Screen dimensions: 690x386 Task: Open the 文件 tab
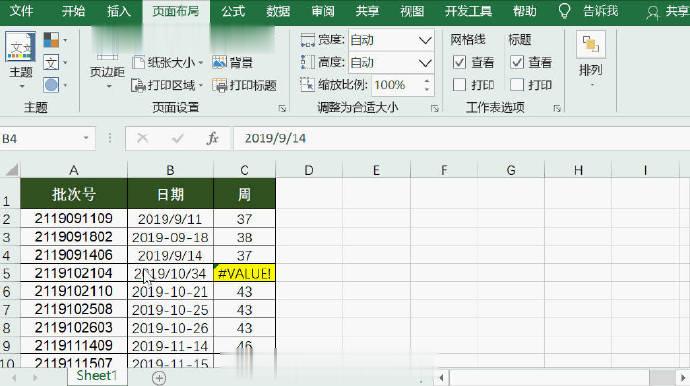(21, 11)
